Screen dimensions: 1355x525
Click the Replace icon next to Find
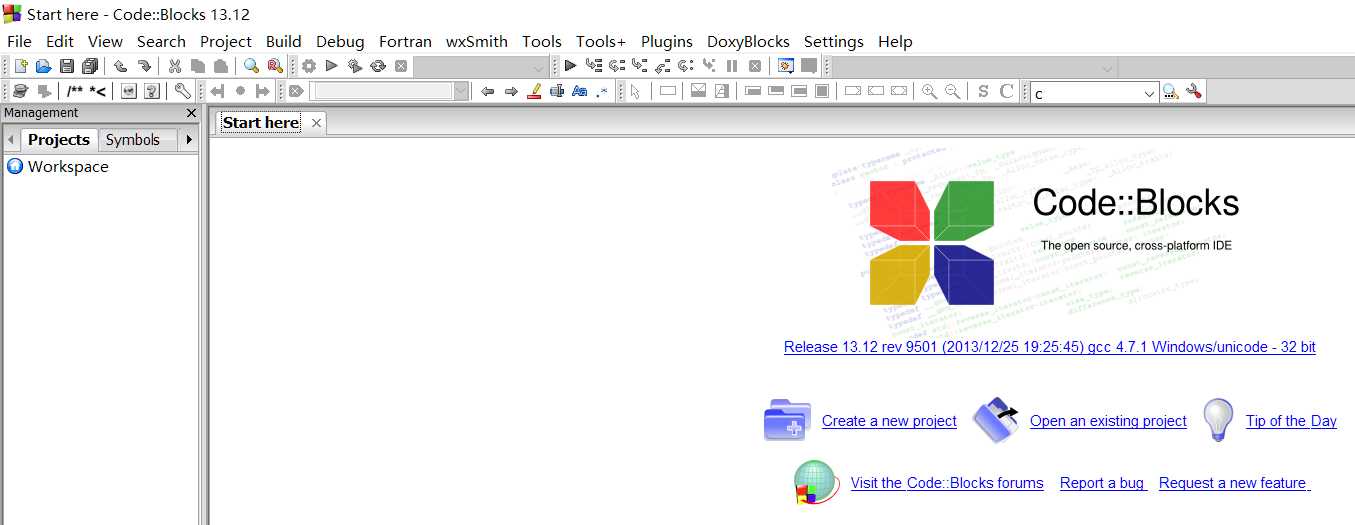pyautogui.click(x=274, y=66)
